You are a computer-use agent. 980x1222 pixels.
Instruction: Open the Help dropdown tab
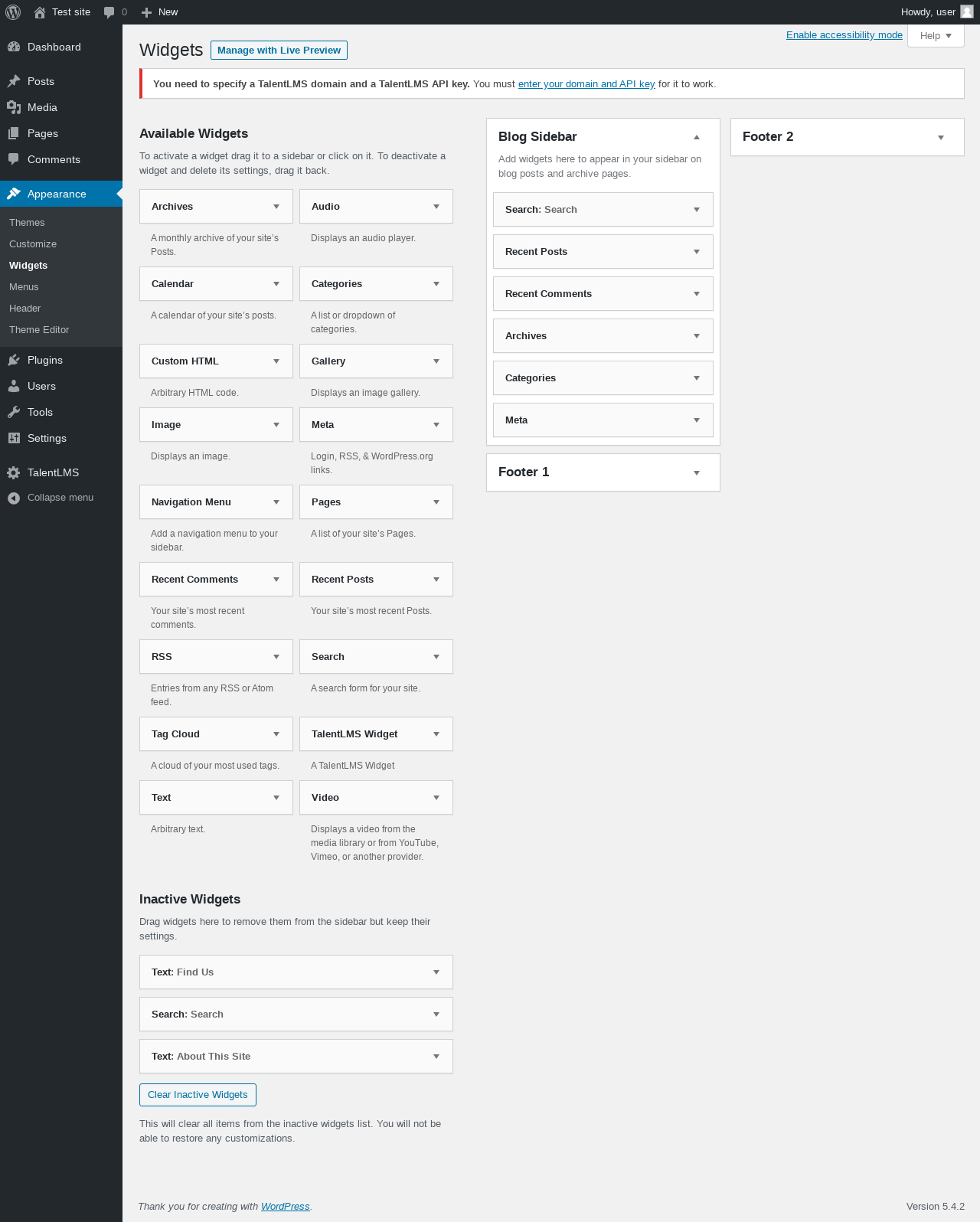936,35
